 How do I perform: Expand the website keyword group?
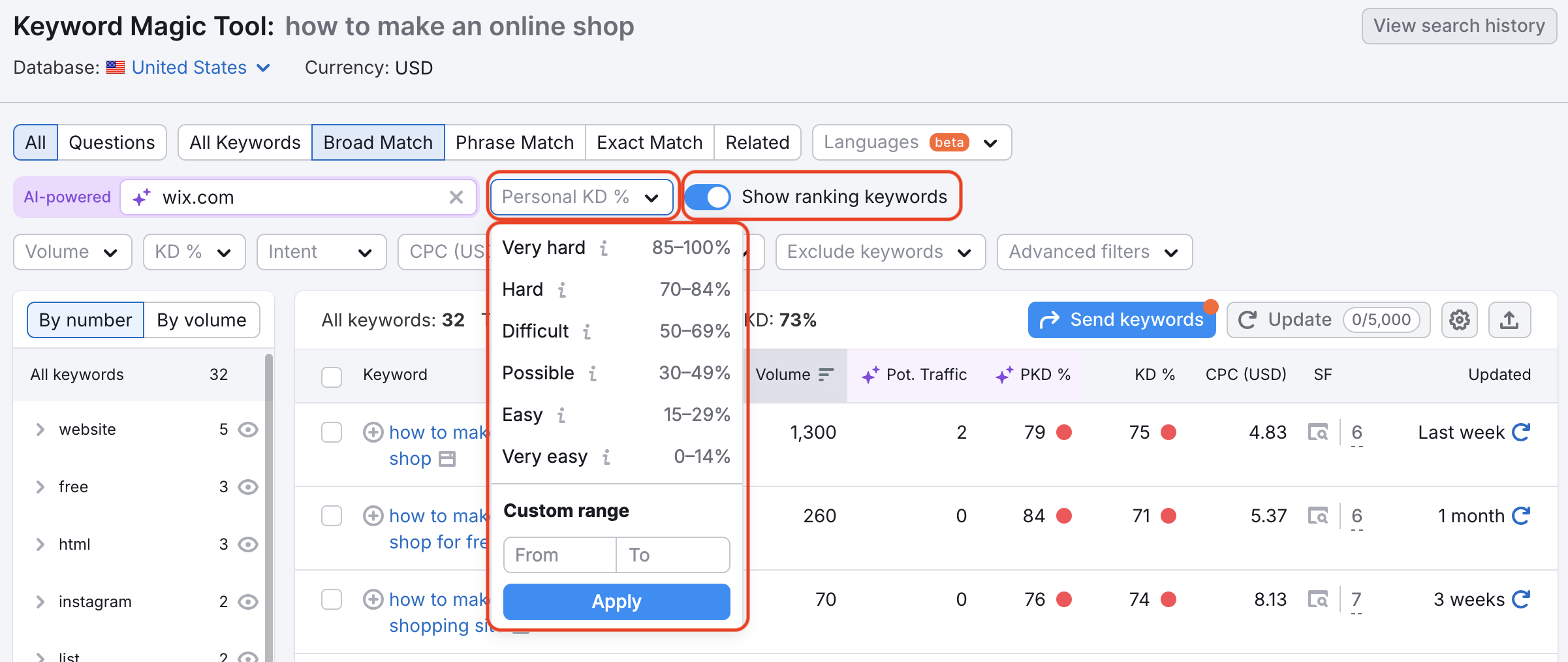click(x=40, y=430)
